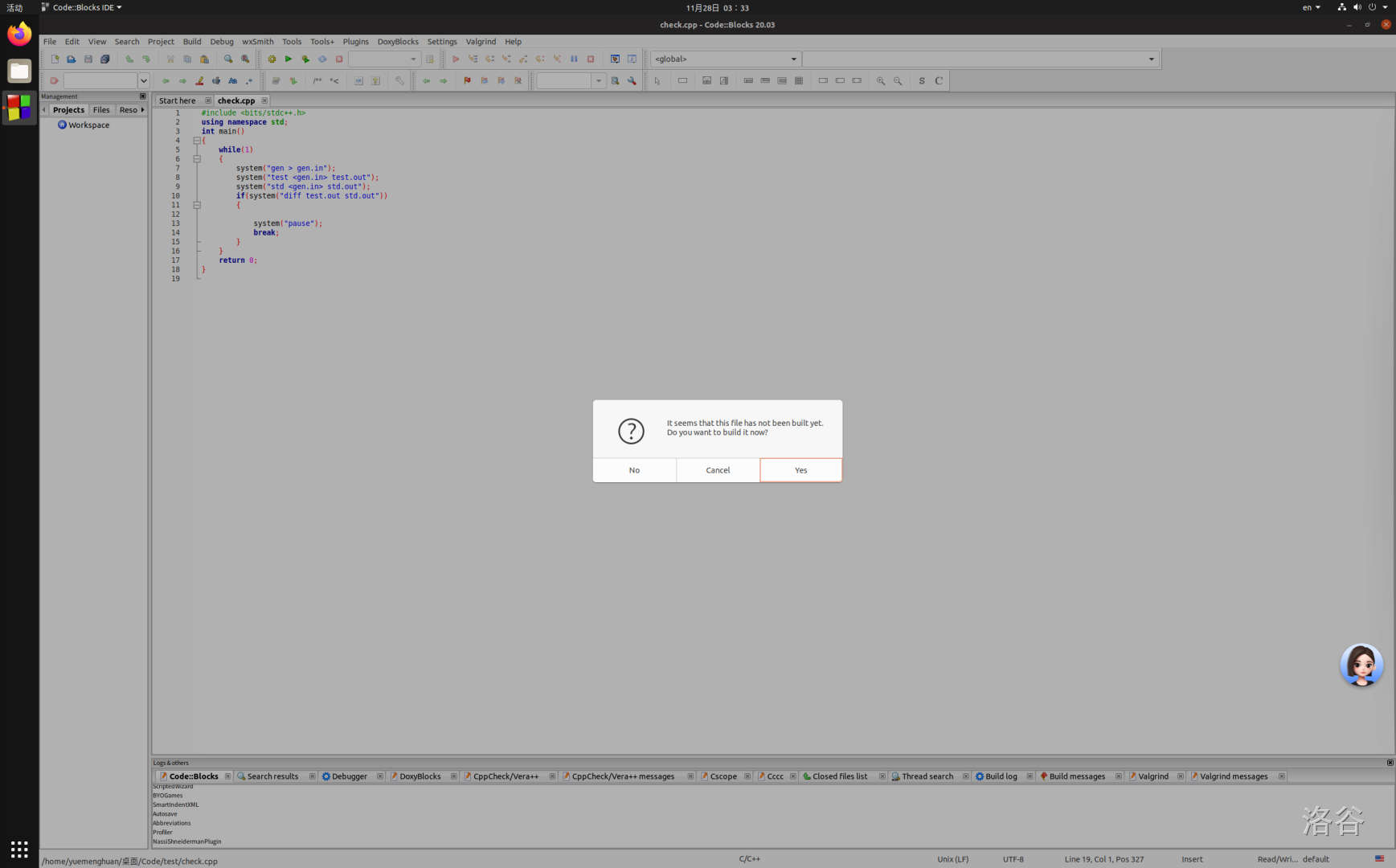
Task: Expand the empty function-list dropdown arrow
Action: 1151,59
